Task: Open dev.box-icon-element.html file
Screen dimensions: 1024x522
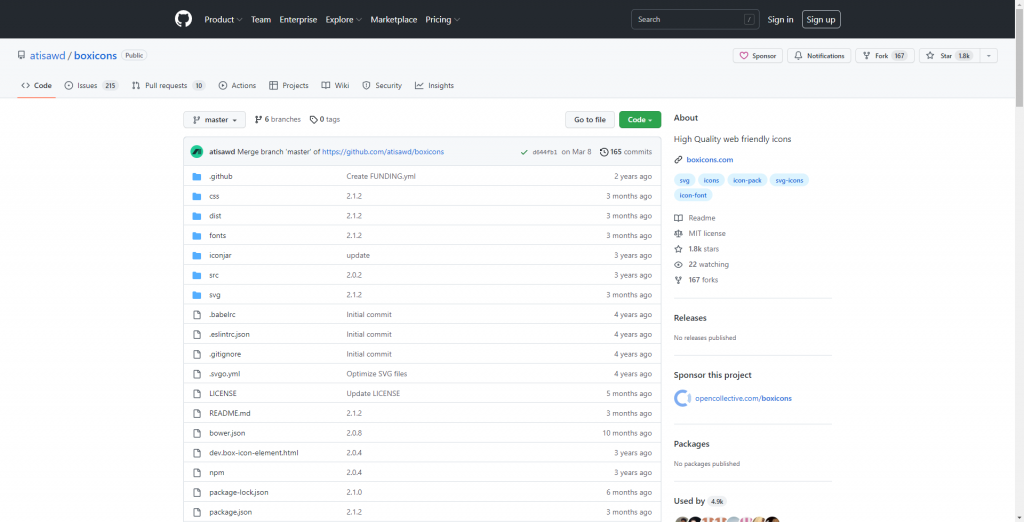Action: click(x=254, y=453)
